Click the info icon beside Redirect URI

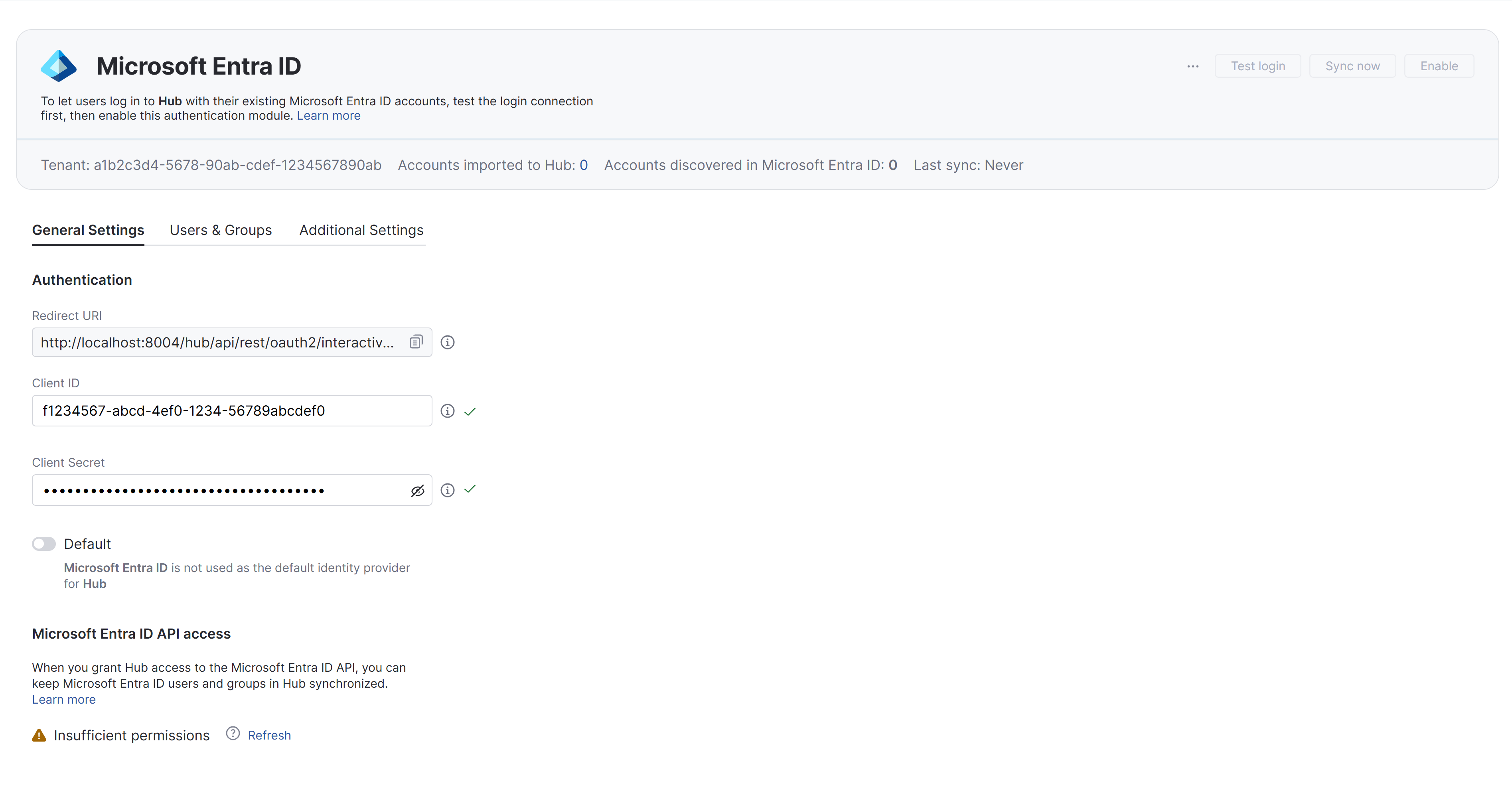click(x=448, y=342)
